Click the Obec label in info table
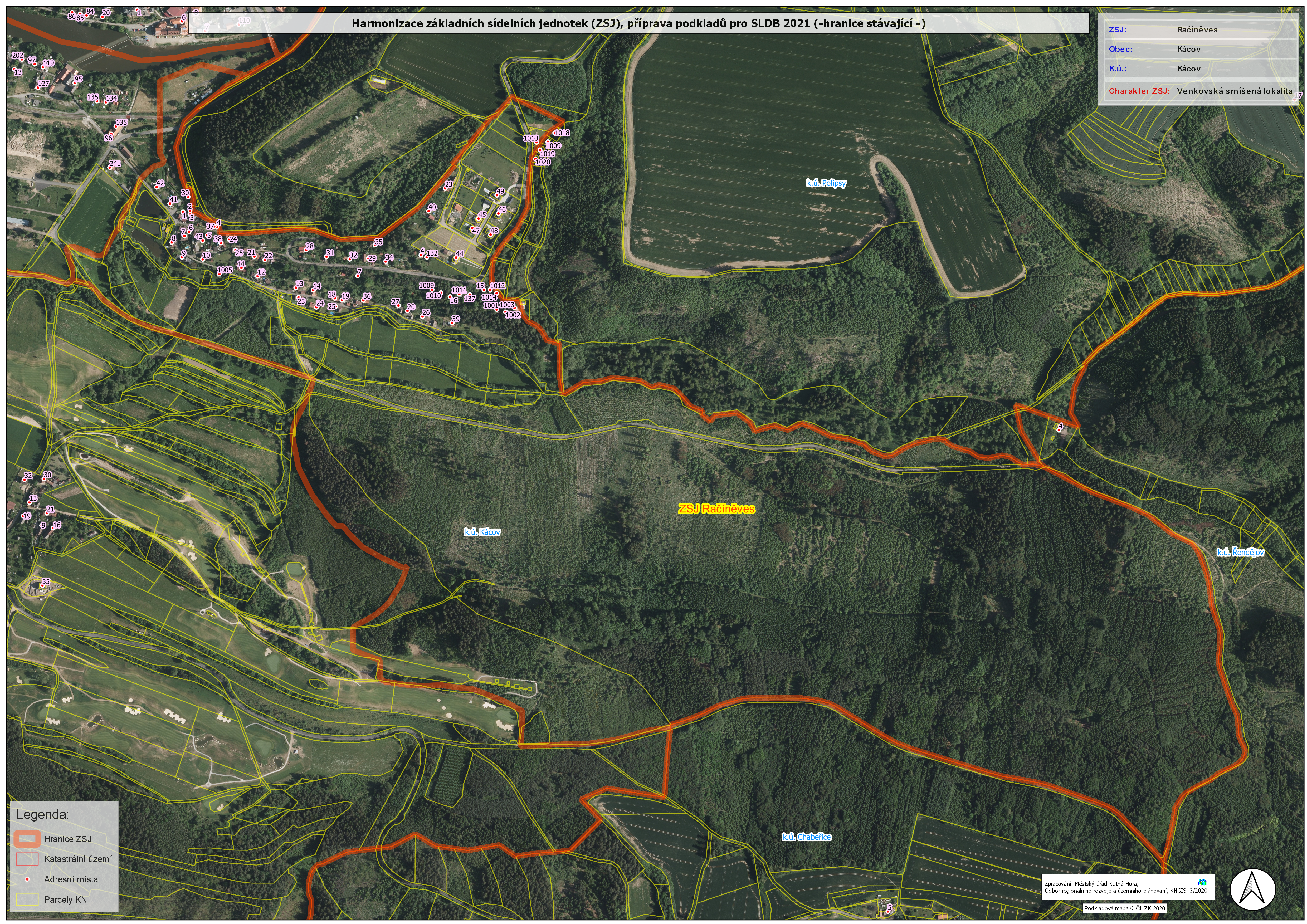 [1120, 49]
